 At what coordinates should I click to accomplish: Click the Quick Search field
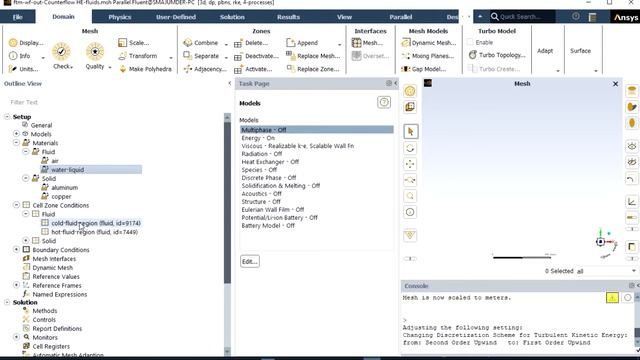522,17
